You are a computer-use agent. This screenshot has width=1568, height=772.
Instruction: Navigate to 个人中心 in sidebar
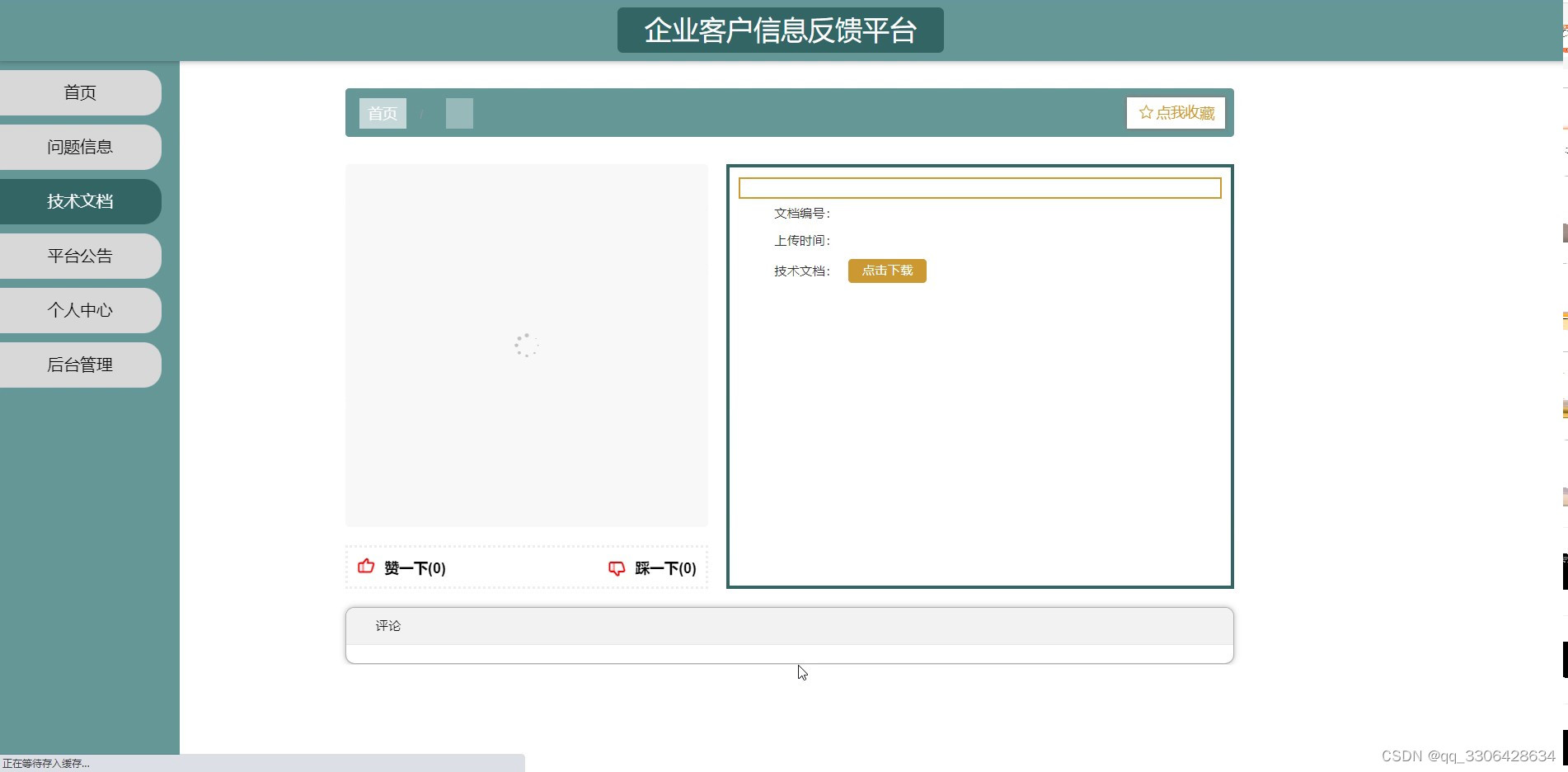80,310
